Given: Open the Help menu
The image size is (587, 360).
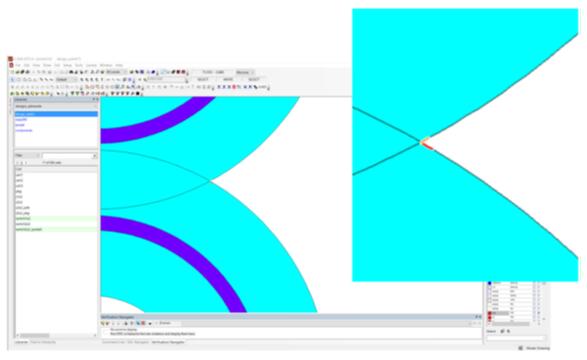Looking at the screenshot, I should [x=119, y=65].
